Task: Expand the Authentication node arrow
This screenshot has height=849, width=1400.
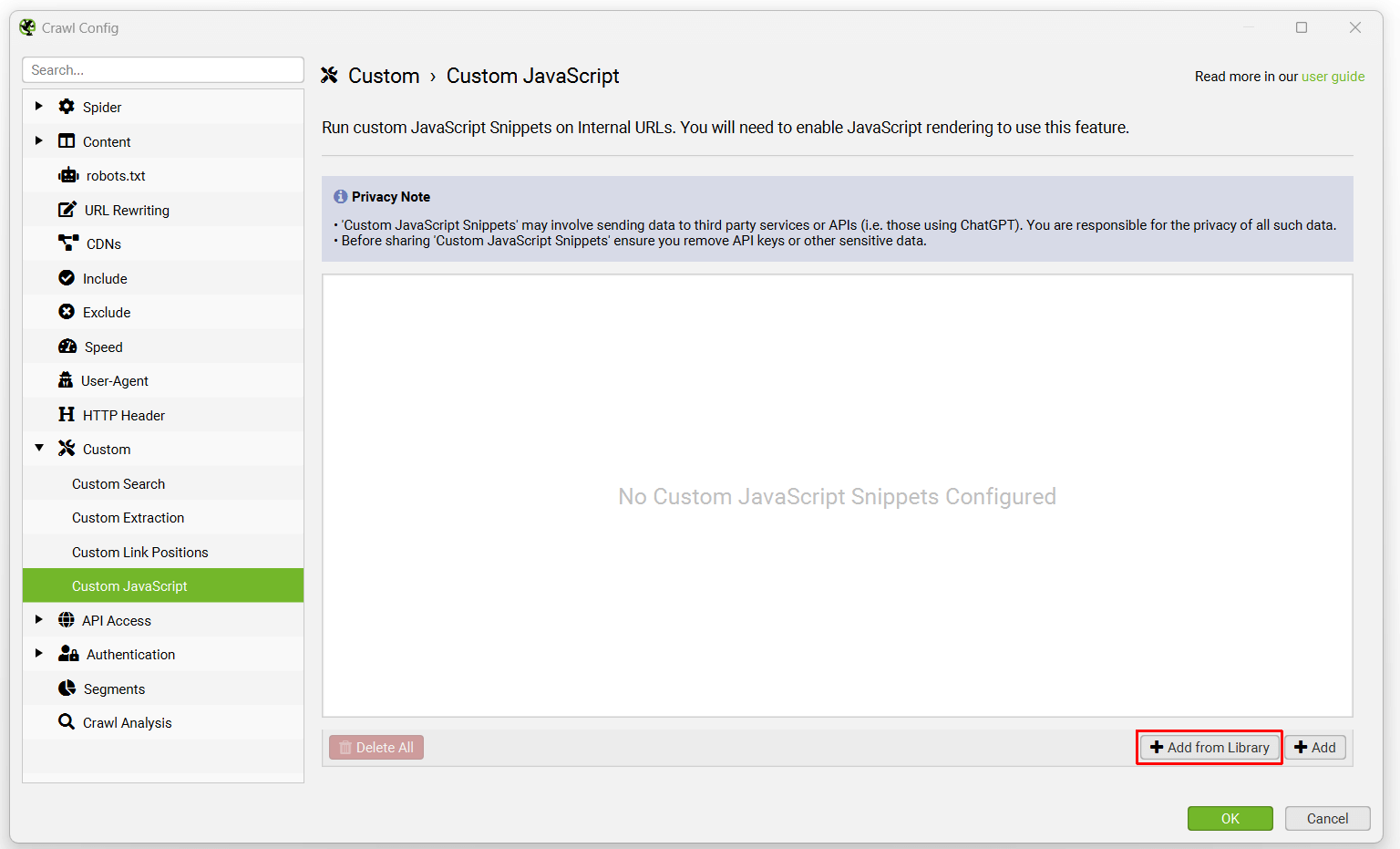Action: pyautogui.click(x=38, y=654)
